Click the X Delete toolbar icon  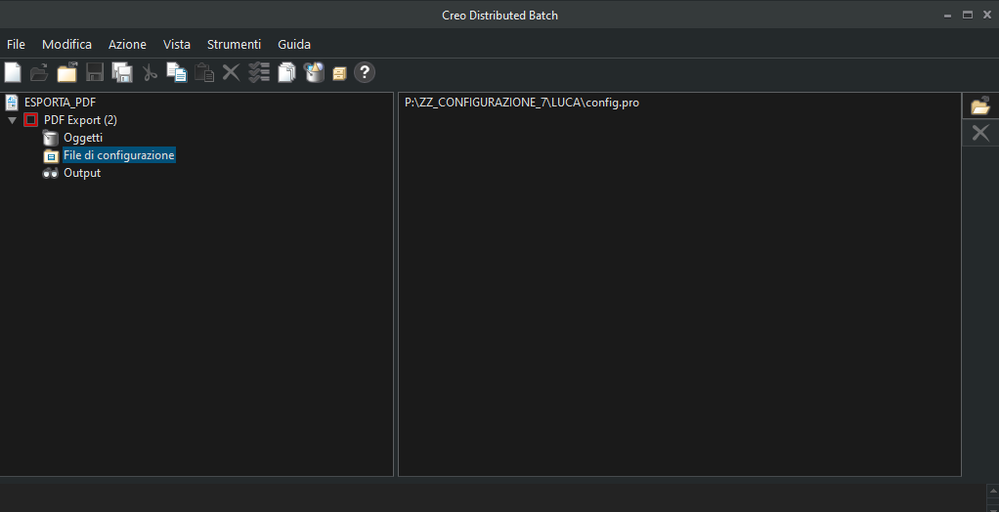click(231, 72)
